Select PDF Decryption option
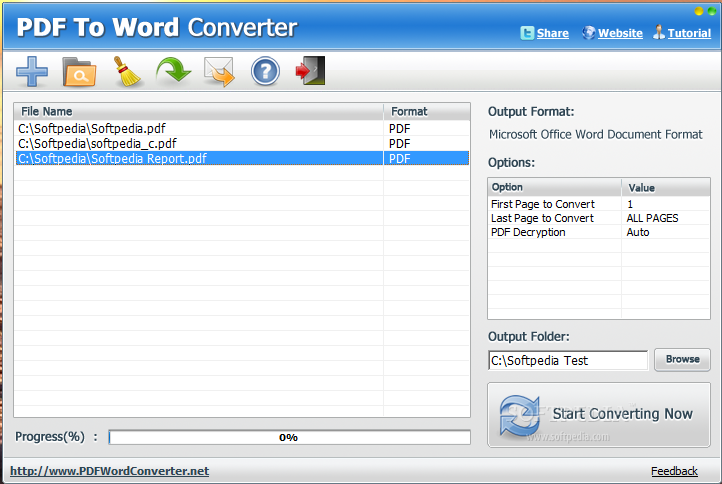The height and width of the screenshot is (484, 722). [x=528, y=232]
